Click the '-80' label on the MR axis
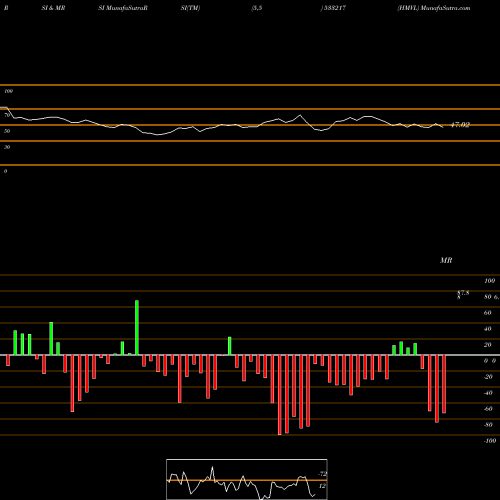500x500 pixels. pyautogui.click(x=488, y=425)
